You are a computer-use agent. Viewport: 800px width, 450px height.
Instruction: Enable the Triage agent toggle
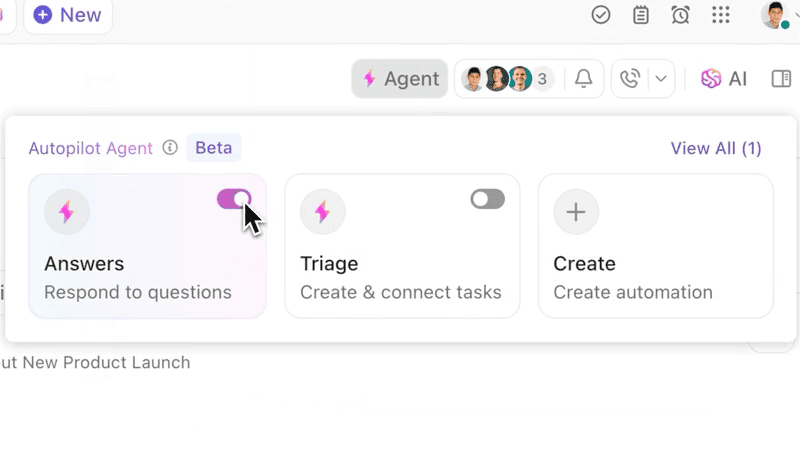488,199
